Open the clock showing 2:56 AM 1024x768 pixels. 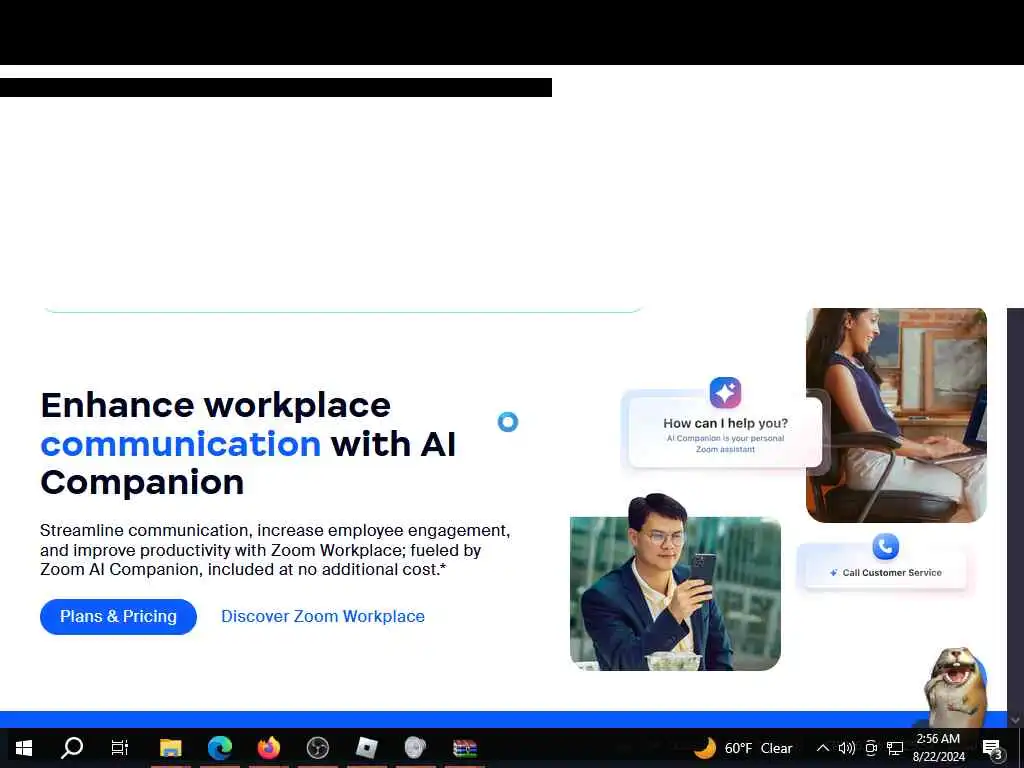tap(938, 748)
